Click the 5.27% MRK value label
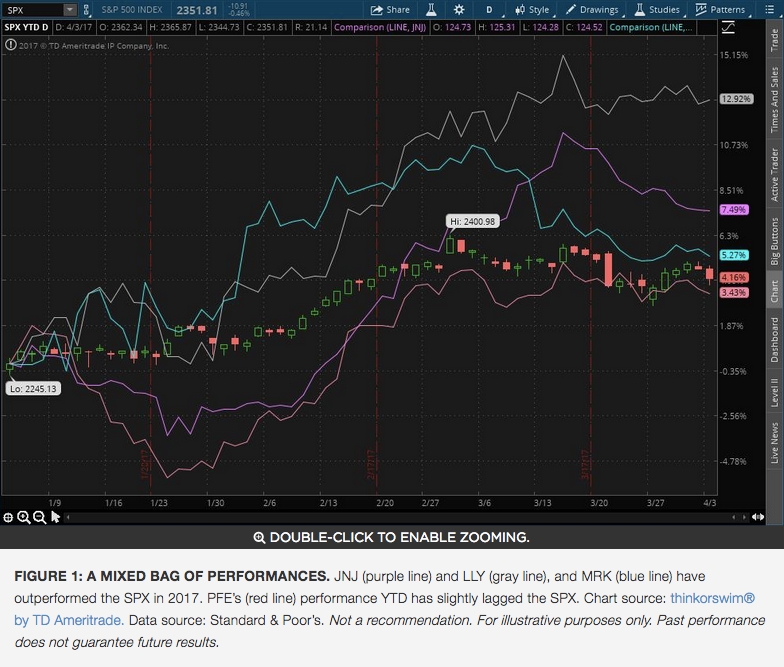 point(734,255)
